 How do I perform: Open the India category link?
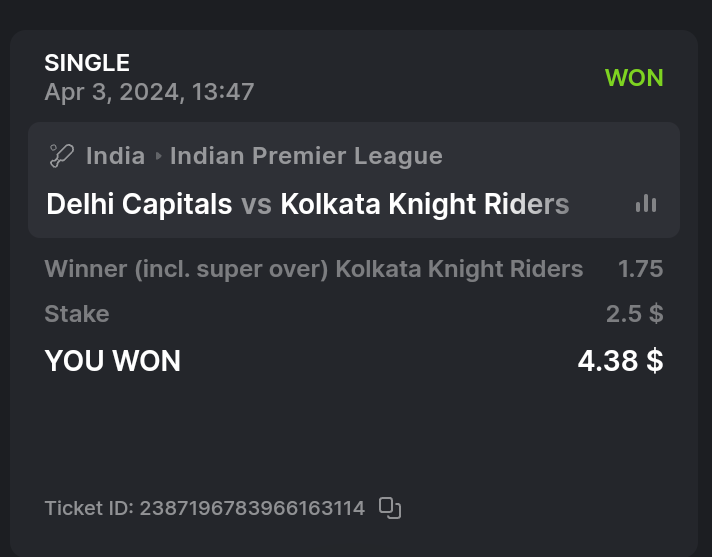click(x=115, y=156)
